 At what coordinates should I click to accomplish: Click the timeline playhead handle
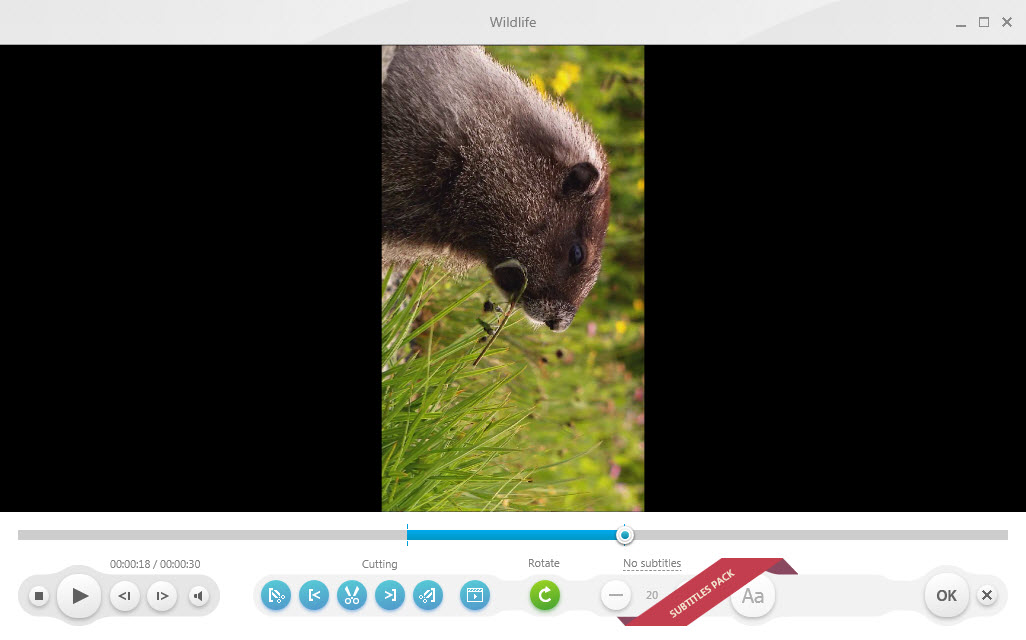click(625, 535)
